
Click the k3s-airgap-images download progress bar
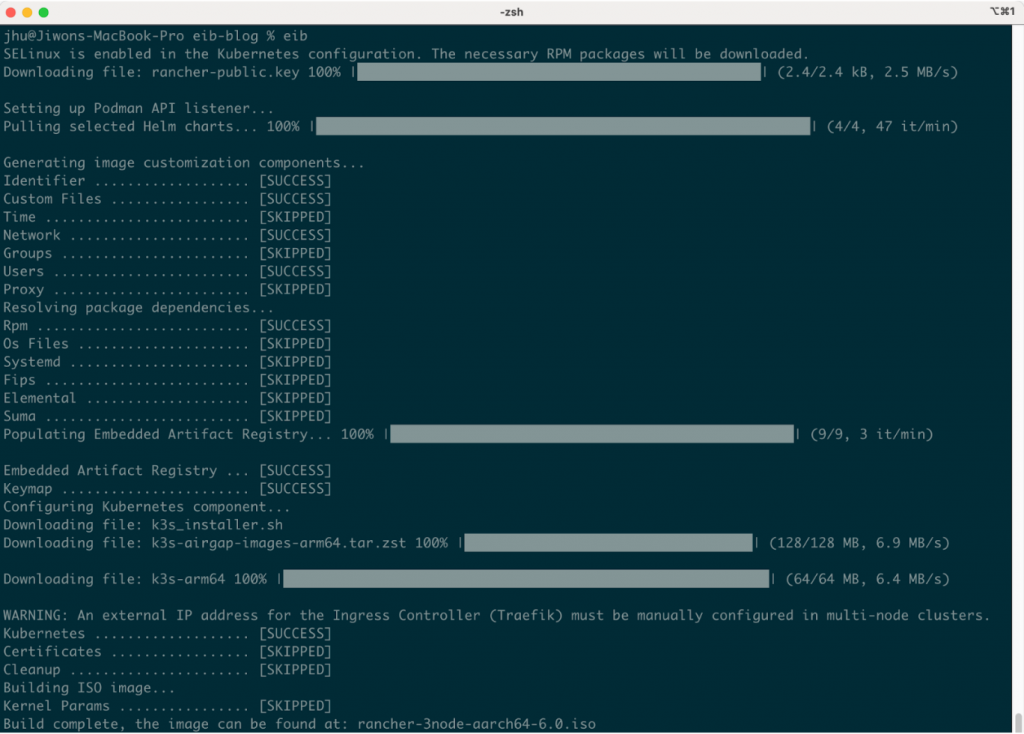tap(608, 542)
